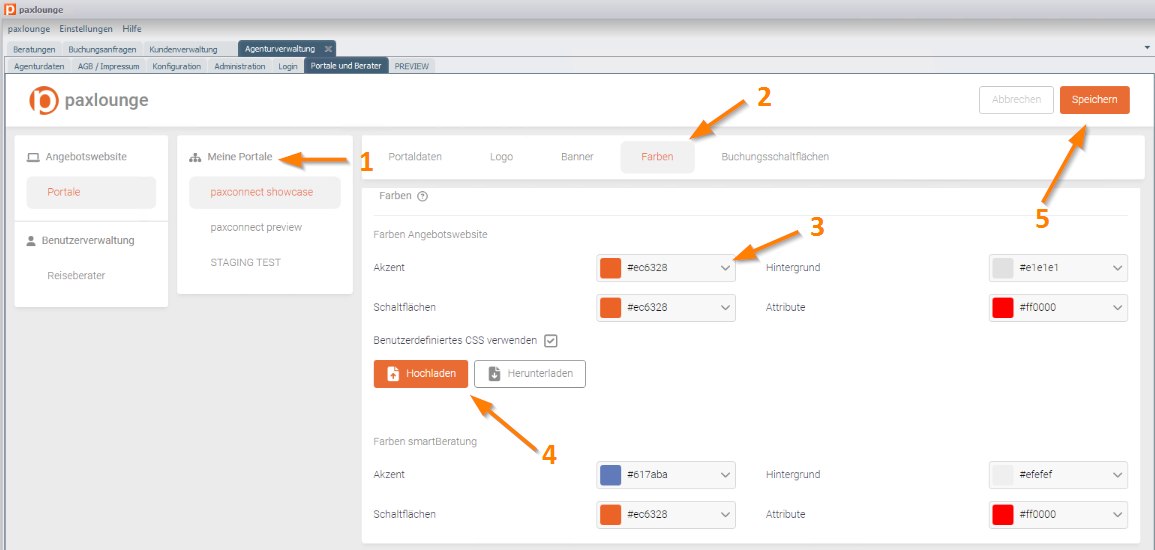Viewport: 1155px width, 550px height.
Task: Click the red Angebotswebsite Attribute color swatch
Action: 1003,308
